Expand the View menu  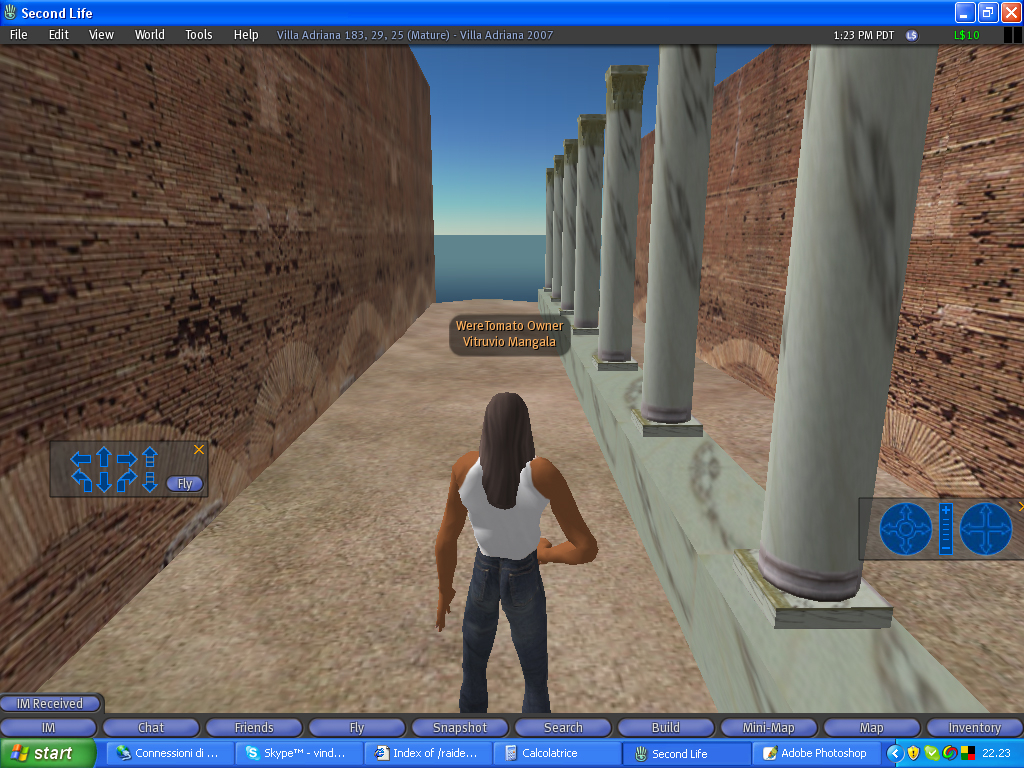pos(101,35)
